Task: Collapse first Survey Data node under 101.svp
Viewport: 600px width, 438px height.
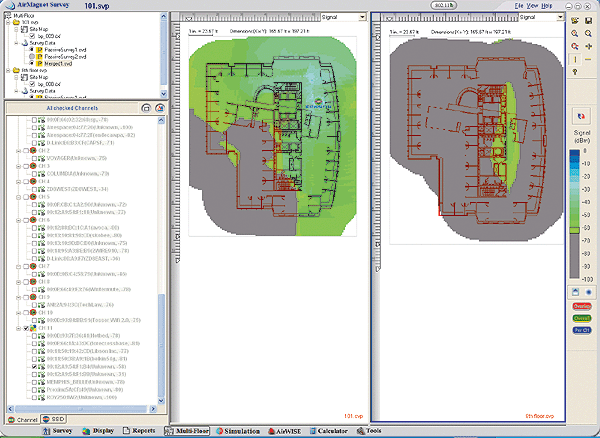Action: 16,43
